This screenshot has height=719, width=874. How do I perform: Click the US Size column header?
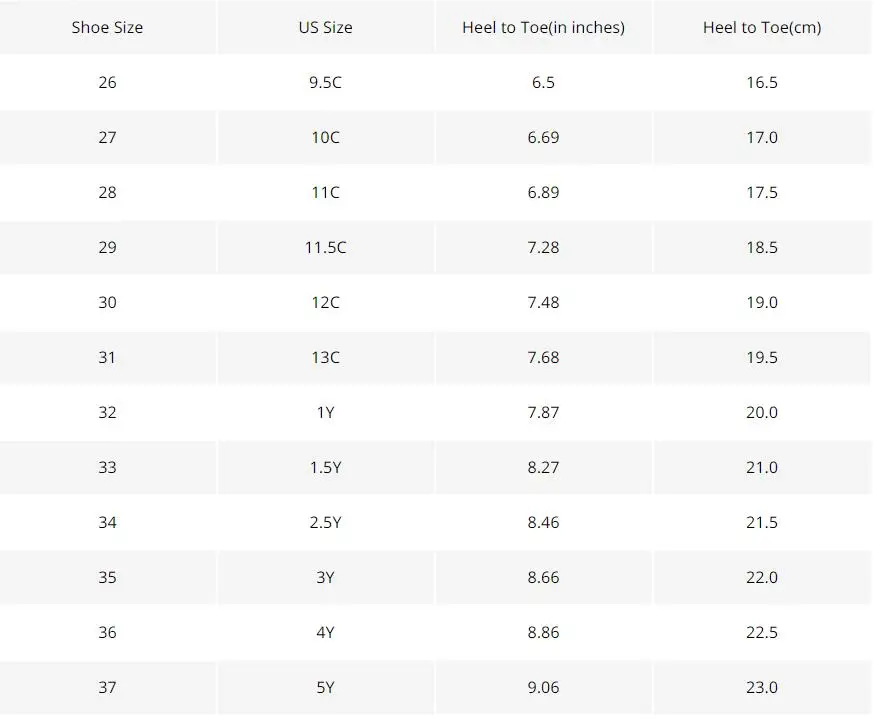pos(326,27)
